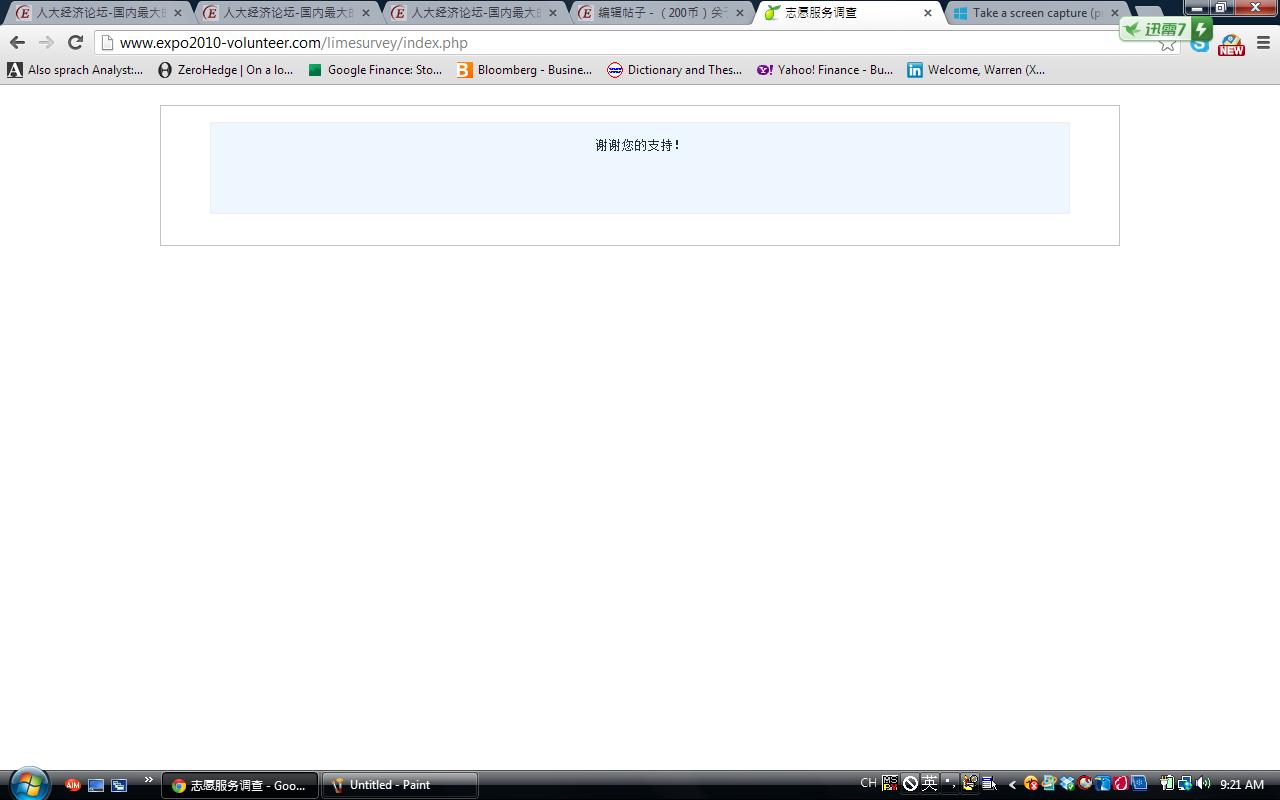The height and width of the screenshot is (800, 1280).
Task: Switch to the 编辑帖子 (200币) tab
Action: (661, 13)
